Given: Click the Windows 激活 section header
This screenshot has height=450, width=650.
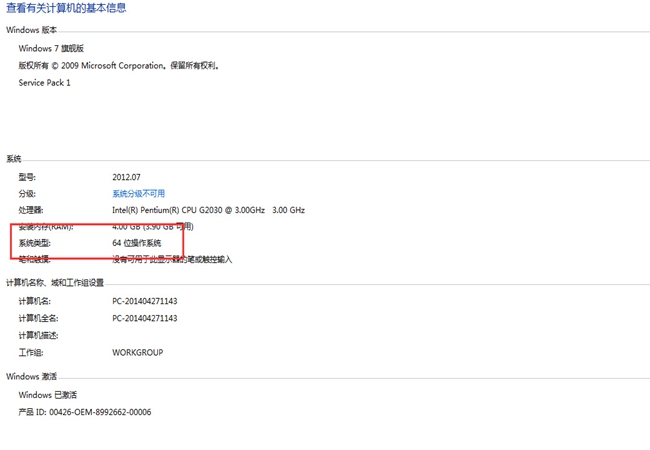Looking at the screenshot, I should coord(32,377).
